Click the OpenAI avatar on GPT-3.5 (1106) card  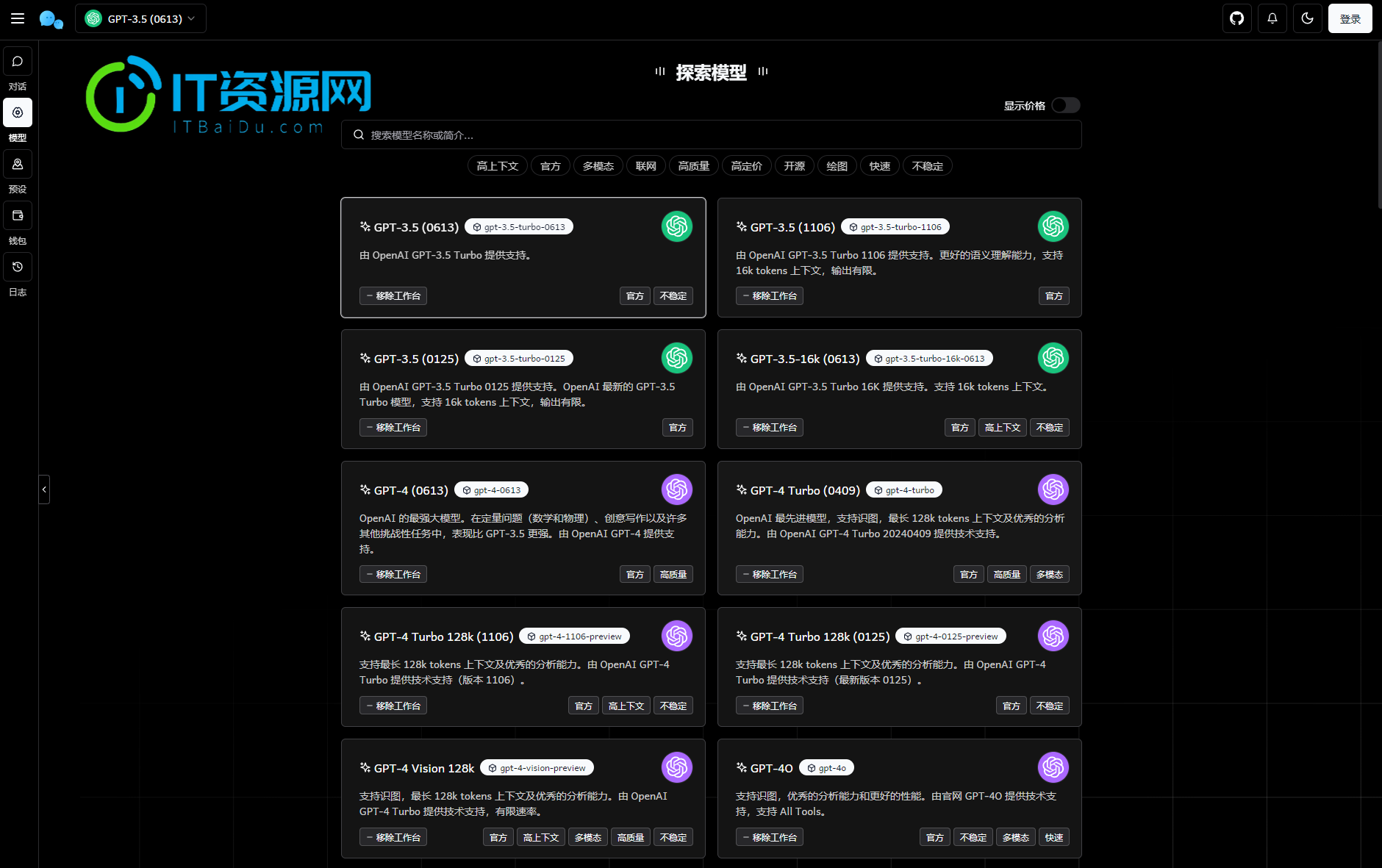click(1053, 226)
